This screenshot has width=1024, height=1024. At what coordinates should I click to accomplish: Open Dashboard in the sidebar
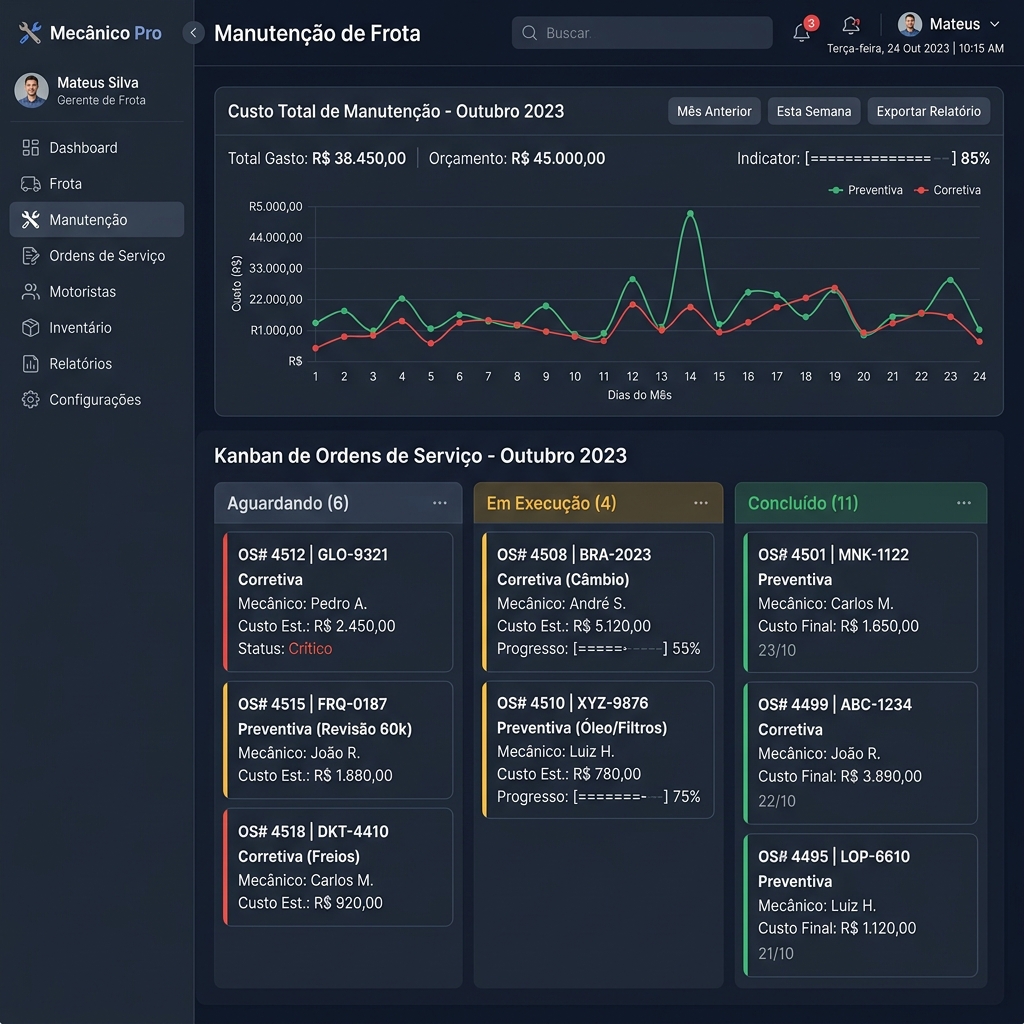pos(97,148)
